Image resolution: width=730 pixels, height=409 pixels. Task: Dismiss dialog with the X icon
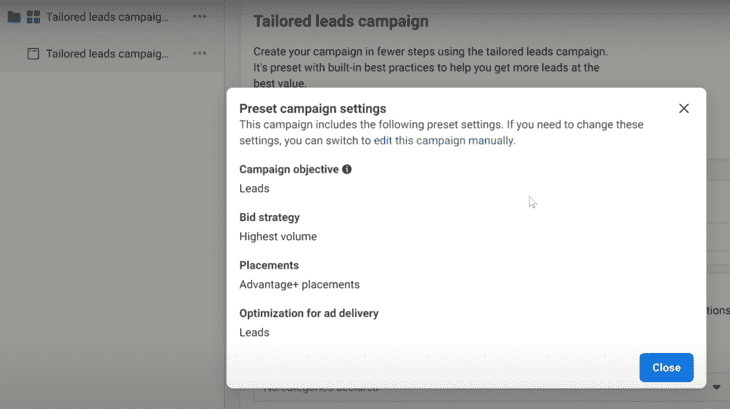click(x=683, y=108)
